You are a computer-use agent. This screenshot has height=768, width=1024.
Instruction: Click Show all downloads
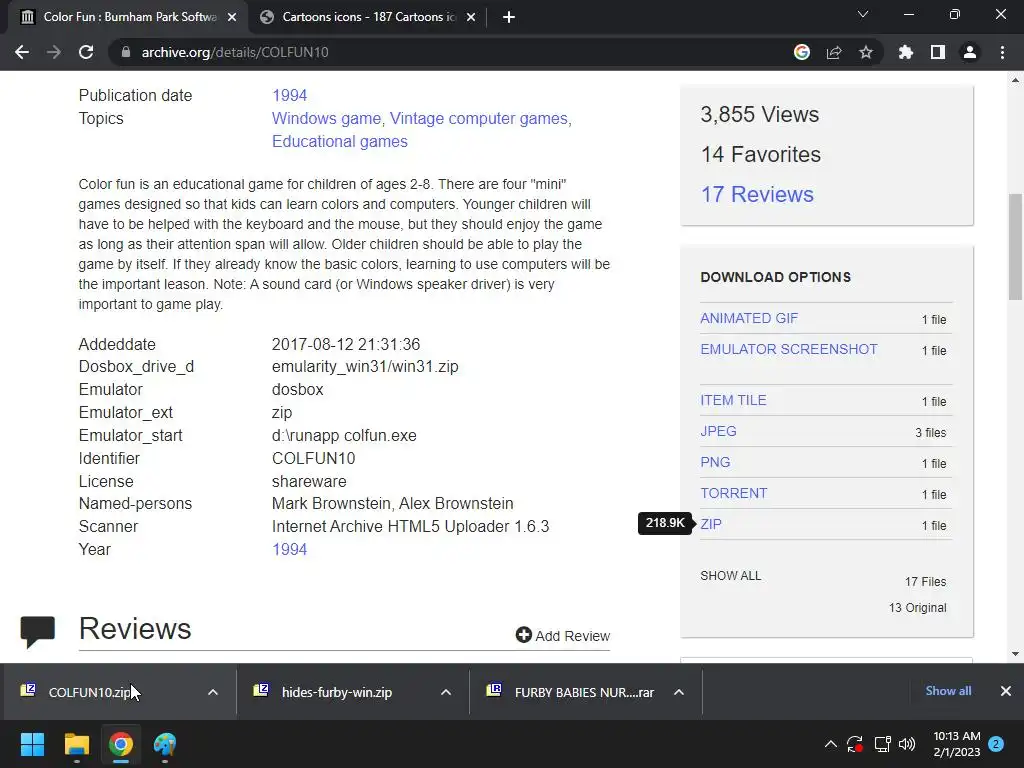(x=948, y=691)
